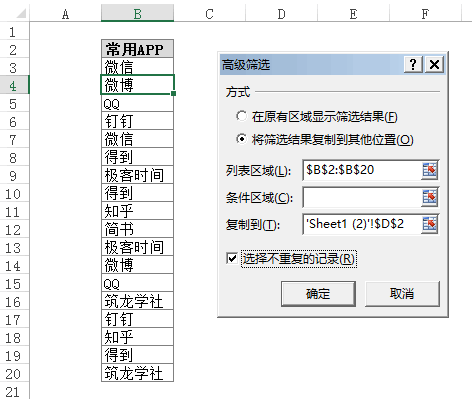Cancel dialog with 取消 button

(402, 294)
